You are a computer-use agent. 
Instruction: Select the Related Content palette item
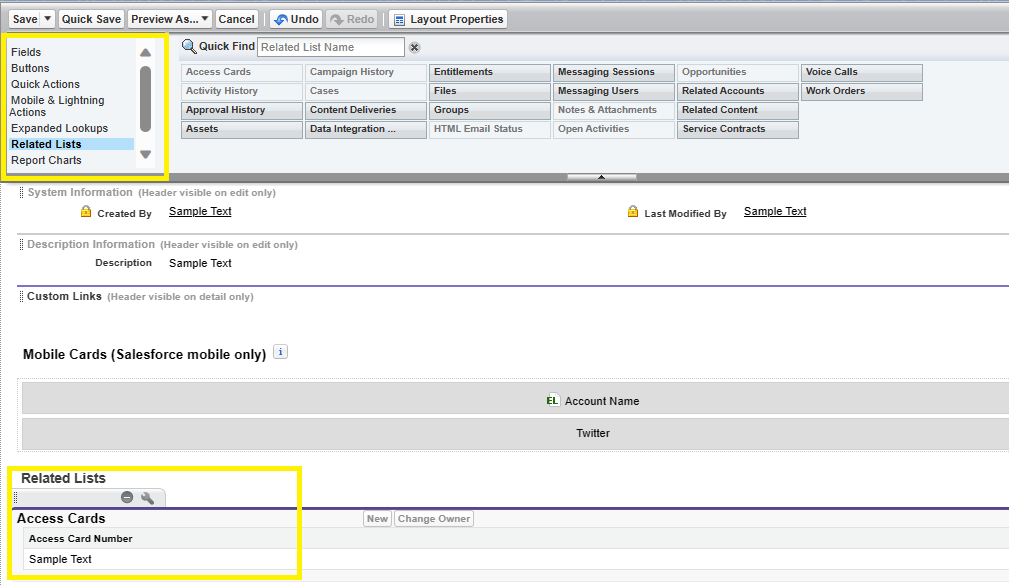coord(738,110)
